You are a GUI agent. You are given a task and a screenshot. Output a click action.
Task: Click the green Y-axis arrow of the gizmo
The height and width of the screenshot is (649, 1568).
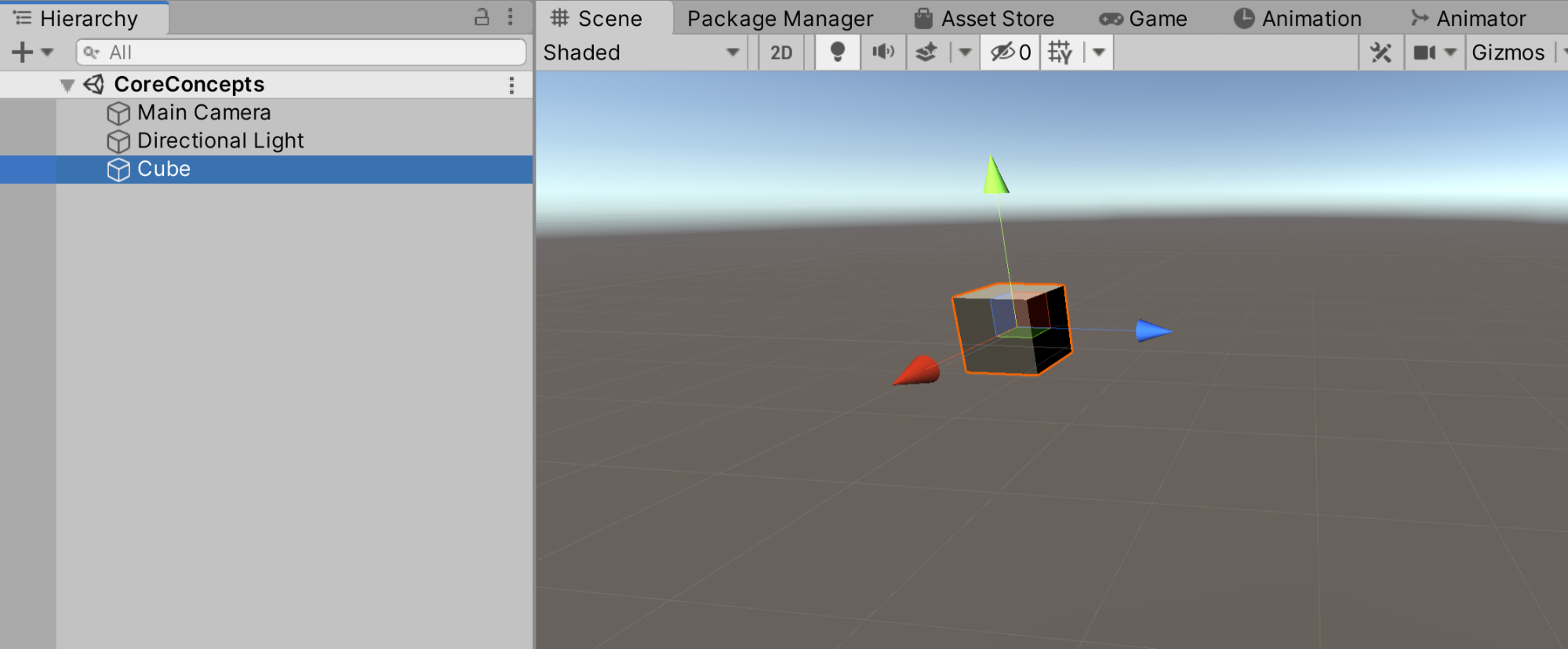[995, 174]
